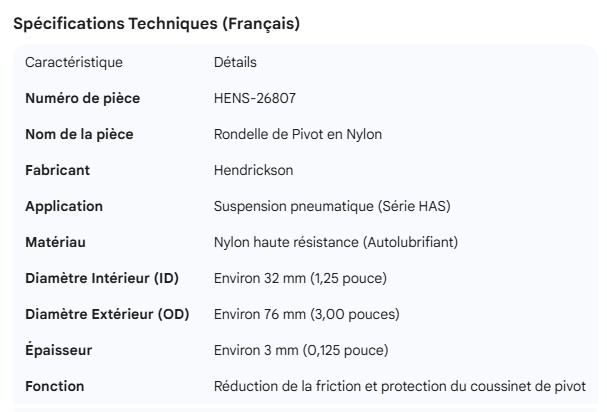The image size is (607, 412).
Task: Click the 'Épaisseur' row label
Action: tap(59, 350)
